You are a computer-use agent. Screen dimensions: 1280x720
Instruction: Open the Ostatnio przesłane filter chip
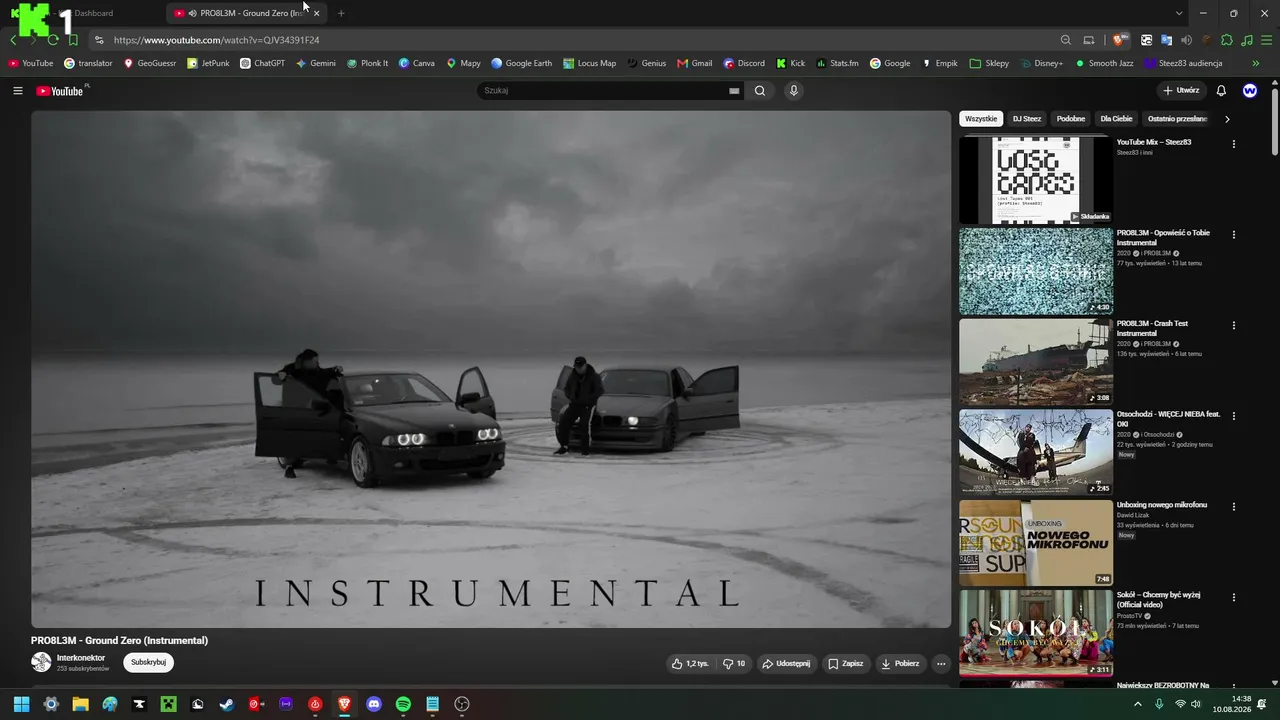coord(1177,119)
